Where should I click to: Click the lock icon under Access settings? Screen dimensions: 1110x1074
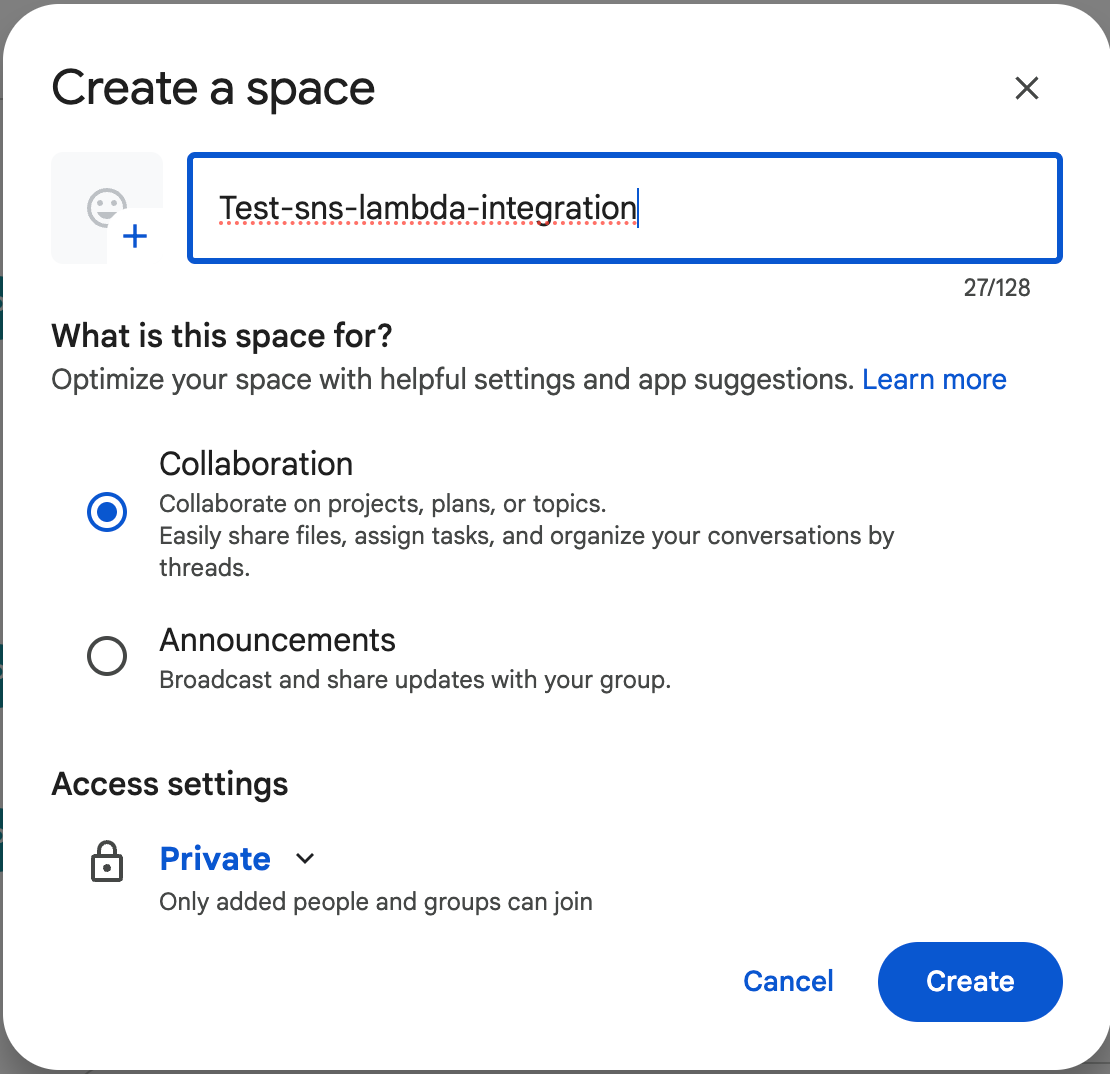(107, 861)
